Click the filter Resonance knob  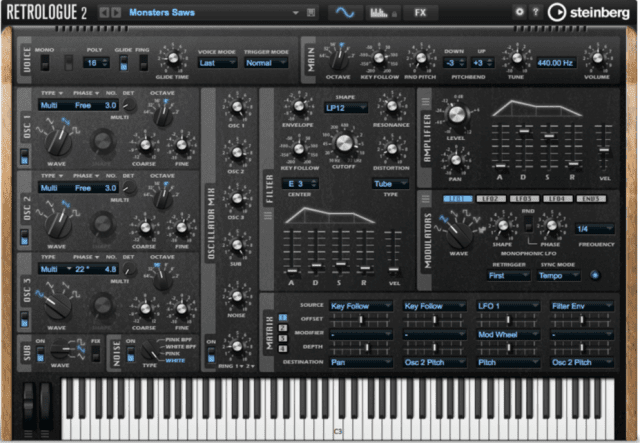pos(391,106)
